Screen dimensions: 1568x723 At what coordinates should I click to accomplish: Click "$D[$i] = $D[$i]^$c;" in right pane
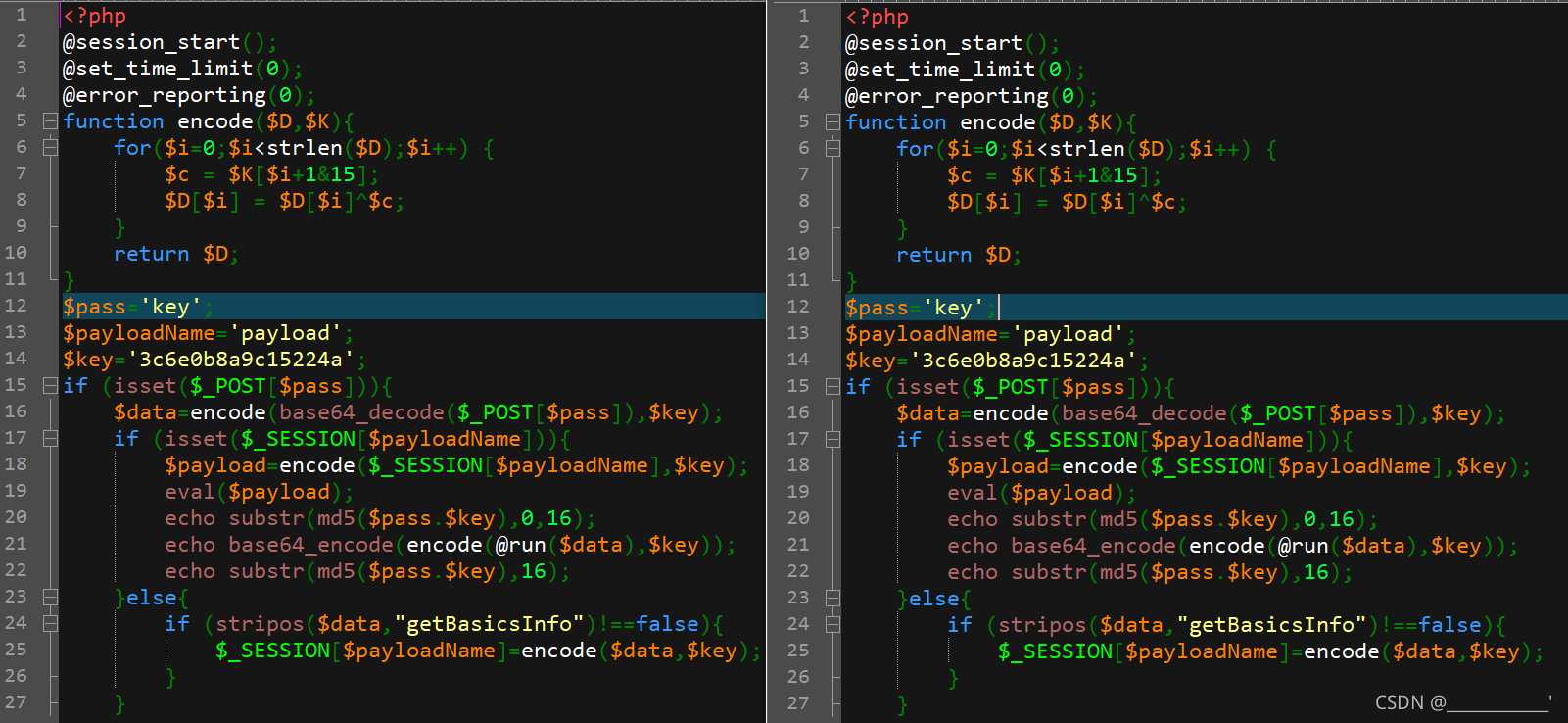point(1067,202)
